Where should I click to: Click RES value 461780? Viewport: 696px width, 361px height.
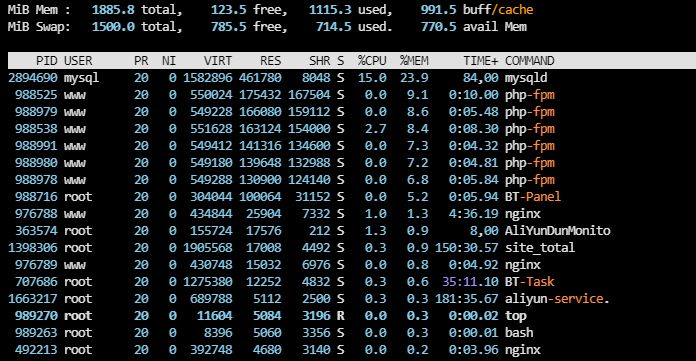click(260, 78)
